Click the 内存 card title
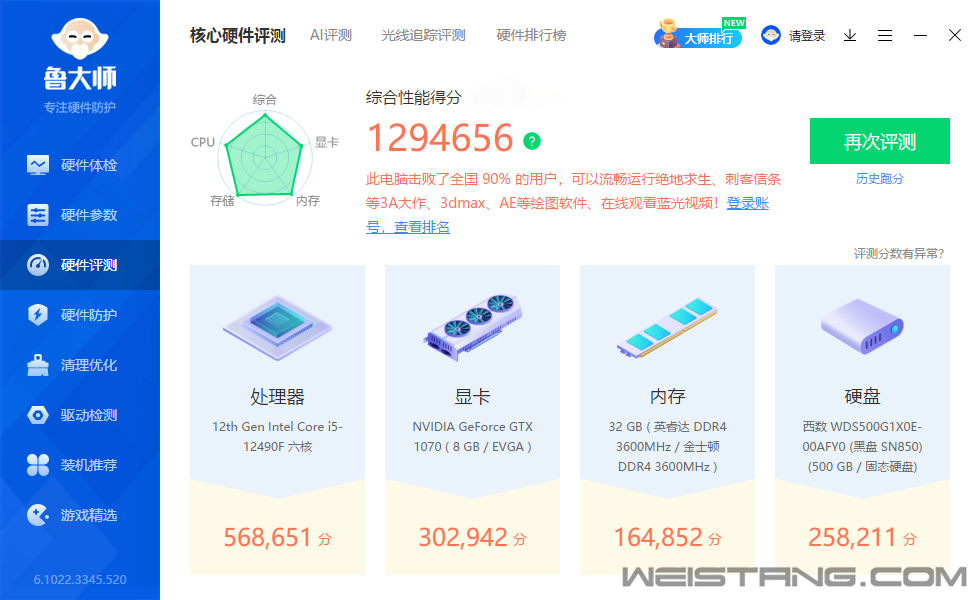This screenshot has height=600, width=980. pos(668,397)
